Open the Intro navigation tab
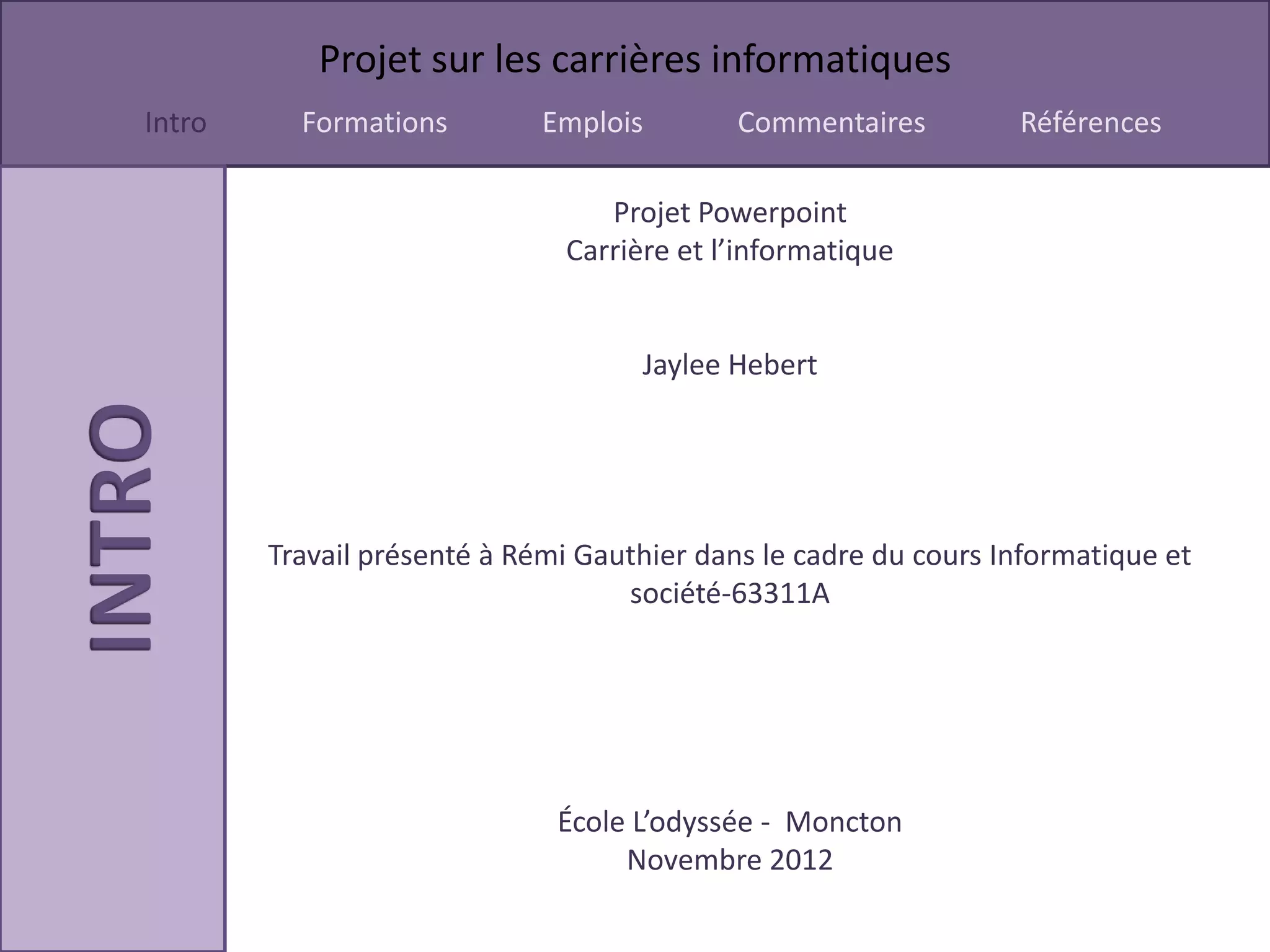Viewport: 1270px width, 952px height. pos(175,123)
